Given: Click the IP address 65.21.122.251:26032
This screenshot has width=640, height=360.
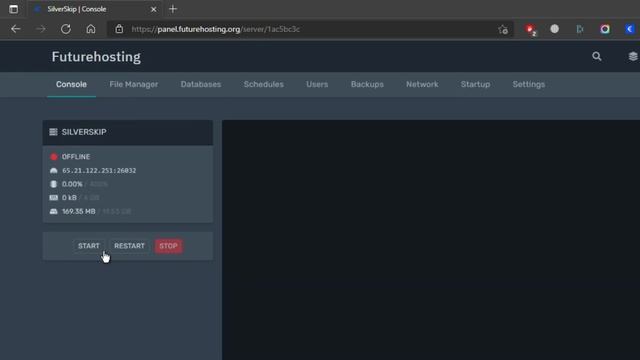Looking at the screenshot, I should click(x=99, y=171).
